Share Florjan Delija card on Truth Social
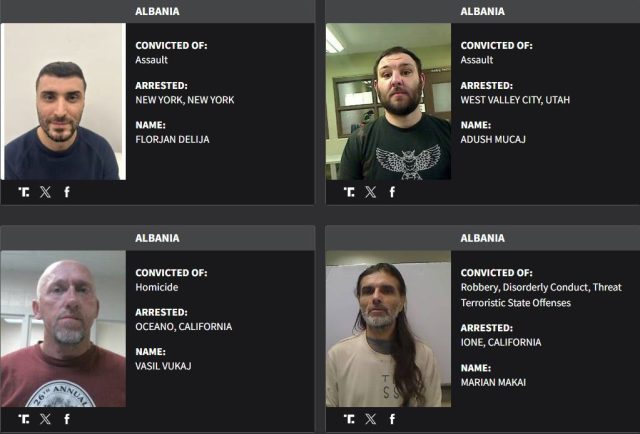Image resolution: width=640 pixels, height=434 pixels. point(24,192)
